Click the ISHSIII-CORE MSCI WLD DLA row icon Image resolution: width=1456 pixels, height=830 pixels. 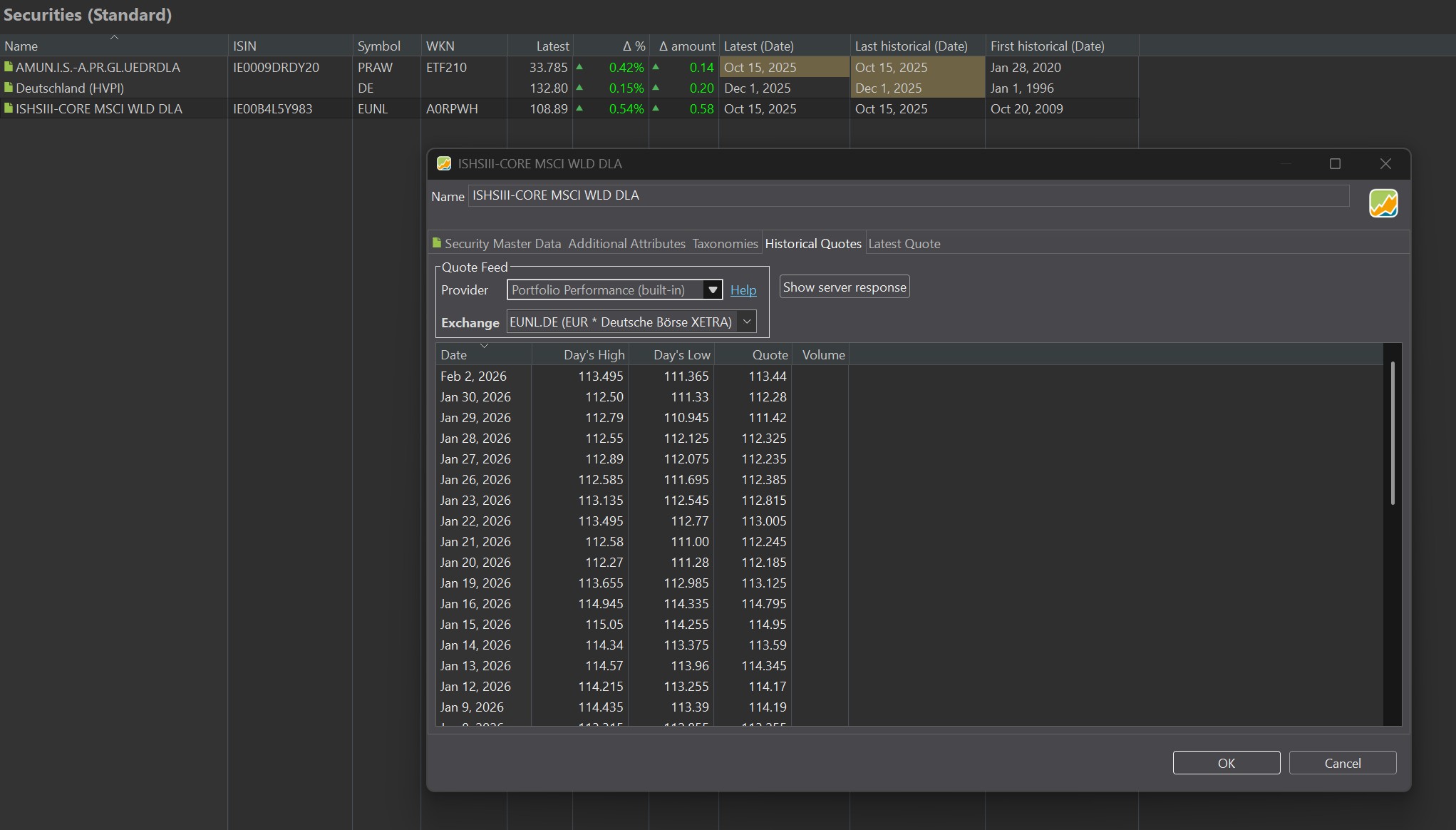(9, 108)
